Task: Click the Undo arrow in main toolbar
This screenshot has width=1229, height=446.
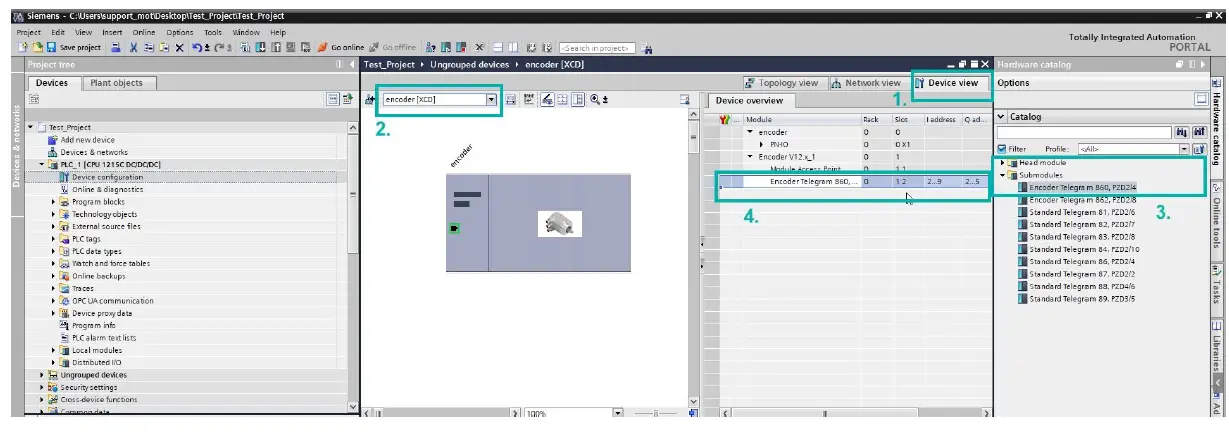Action: pos(196,47)
